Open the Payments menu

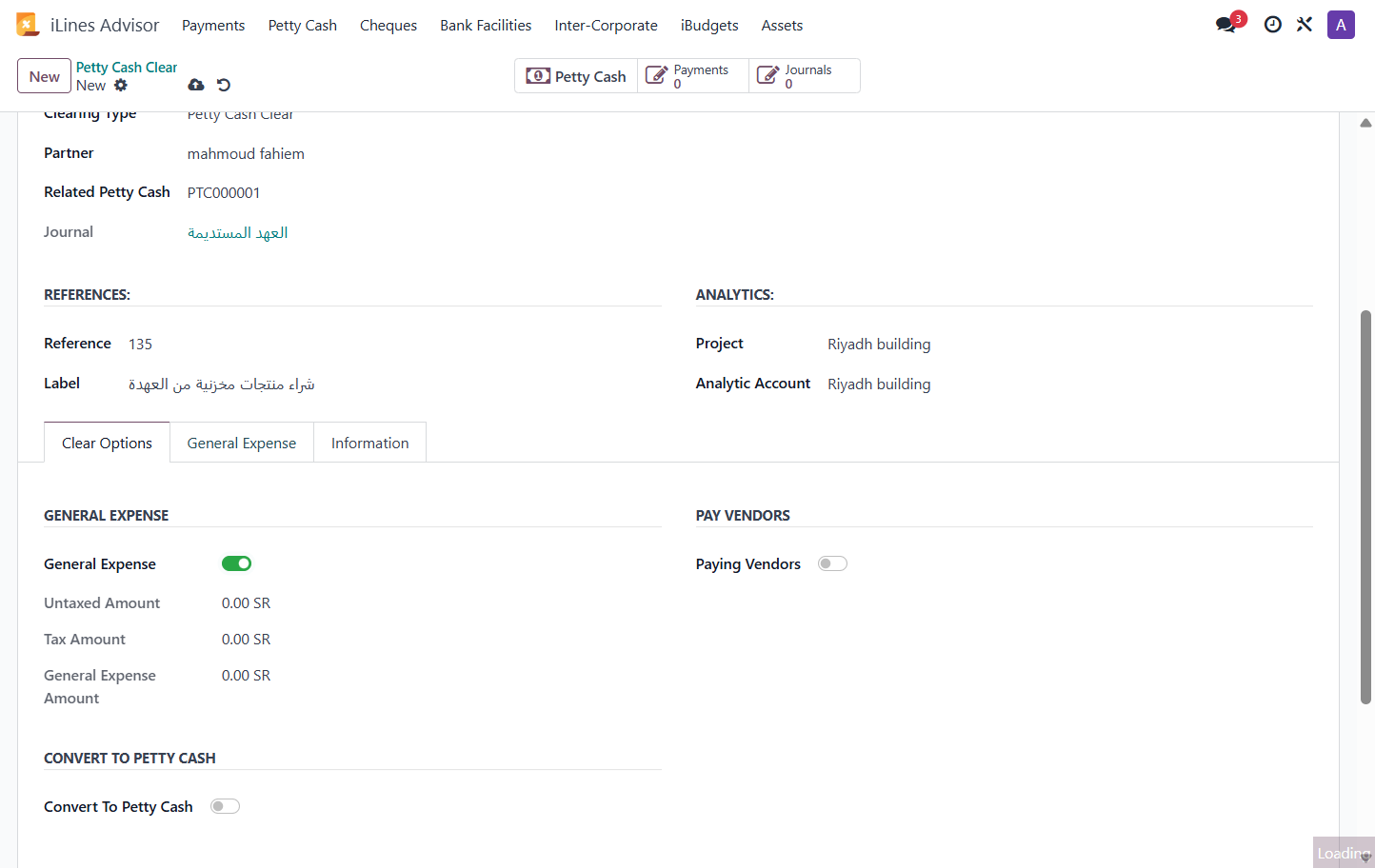click(213, 26)
